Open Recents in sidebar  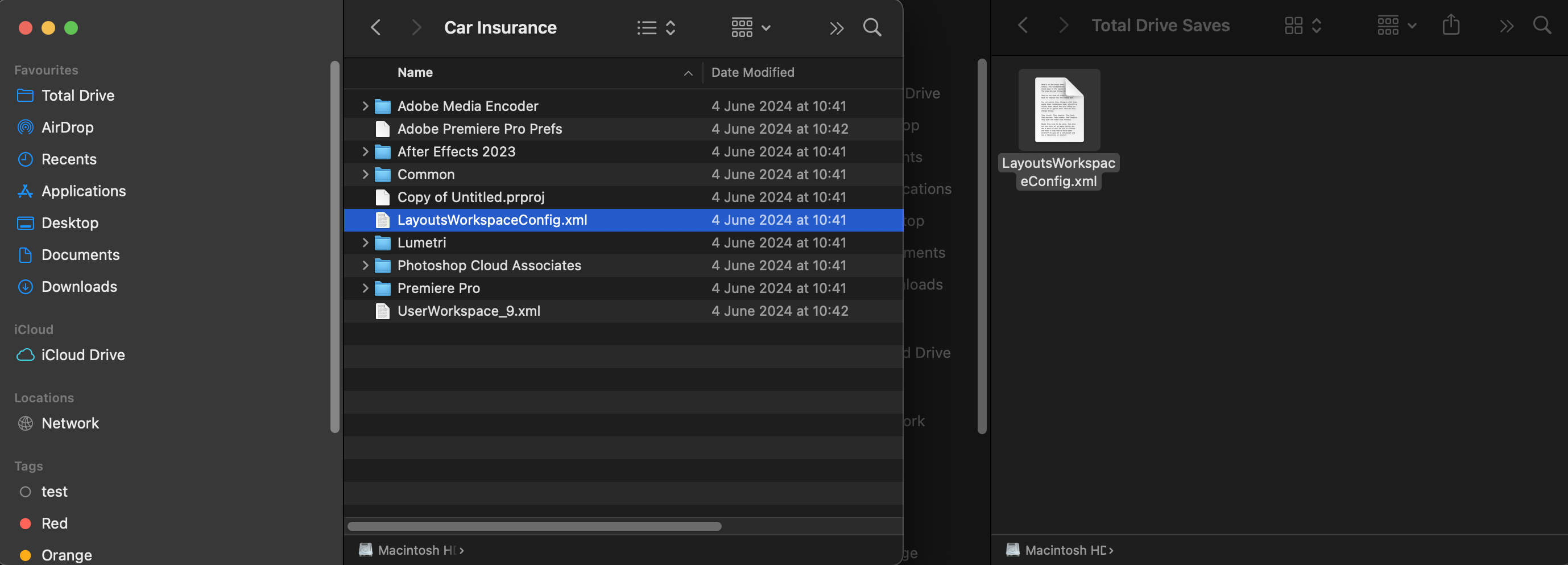(x=69, y=159)
